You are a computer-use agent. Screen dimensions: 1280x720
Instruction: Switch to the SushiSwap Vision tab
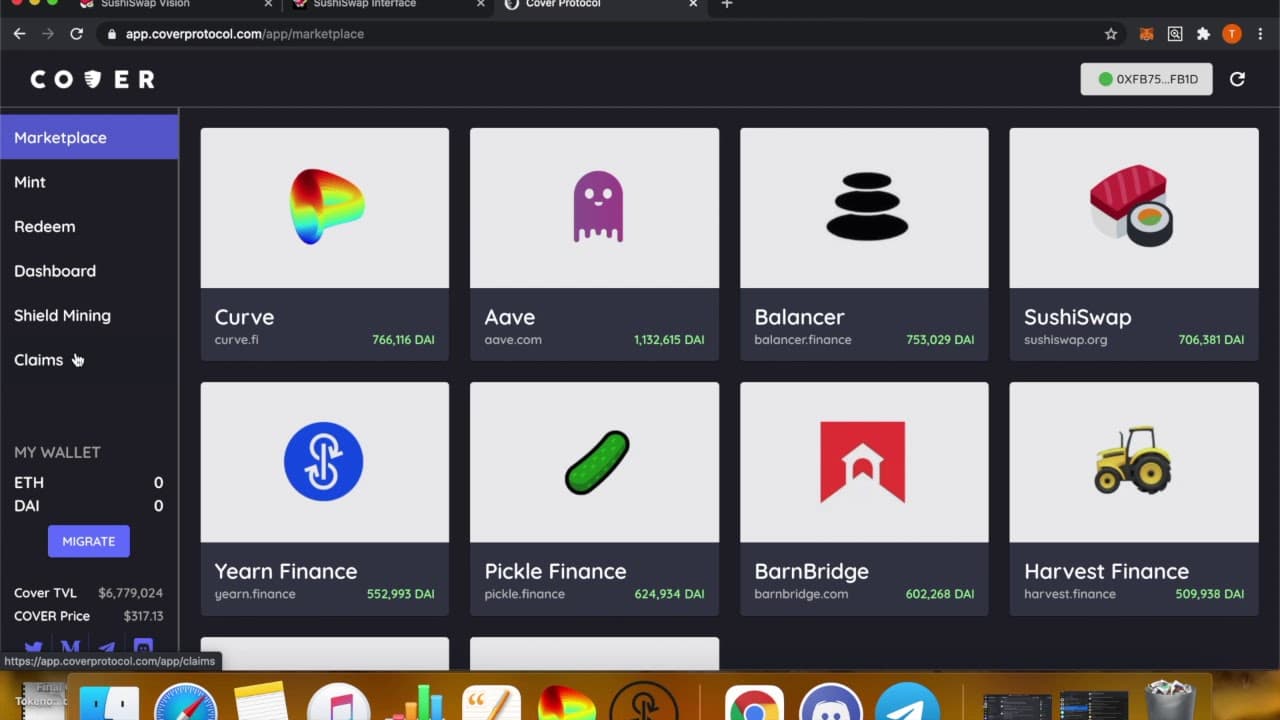[x=145, y=5]
